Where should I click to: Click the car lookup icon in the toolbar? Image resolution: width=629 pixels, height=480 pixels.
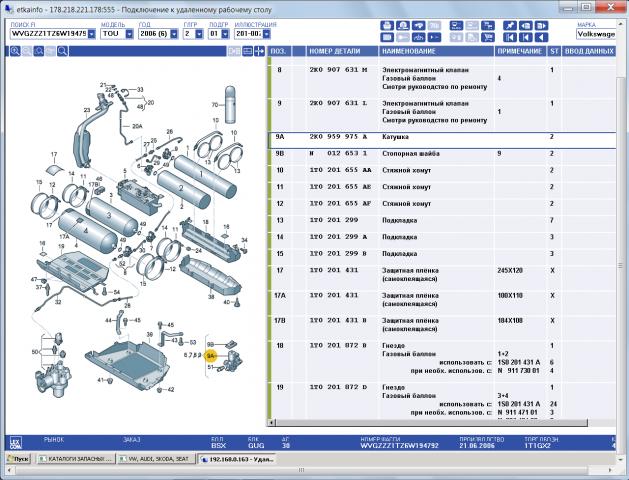click(418, 26)
